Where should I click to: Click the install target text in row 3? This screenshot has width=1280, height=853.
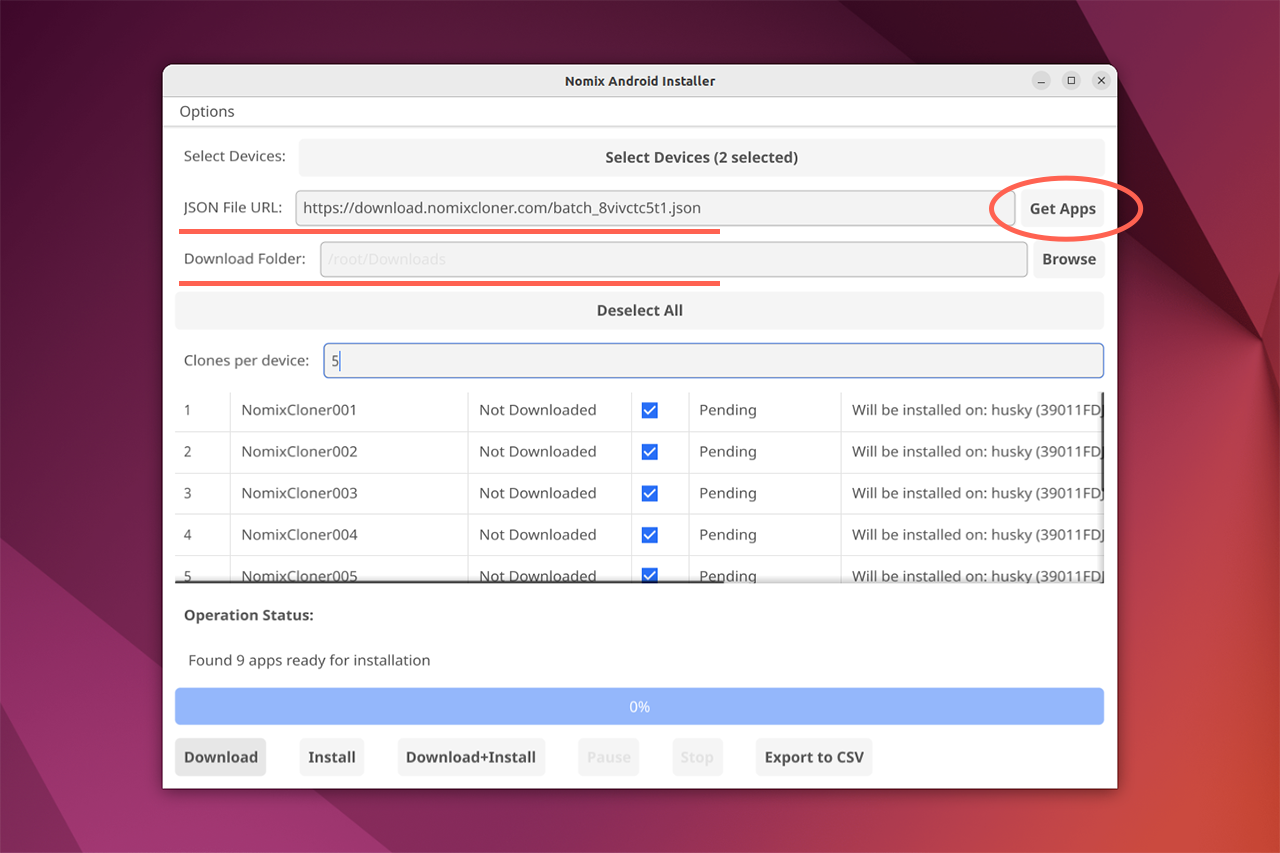pos(977,493)
